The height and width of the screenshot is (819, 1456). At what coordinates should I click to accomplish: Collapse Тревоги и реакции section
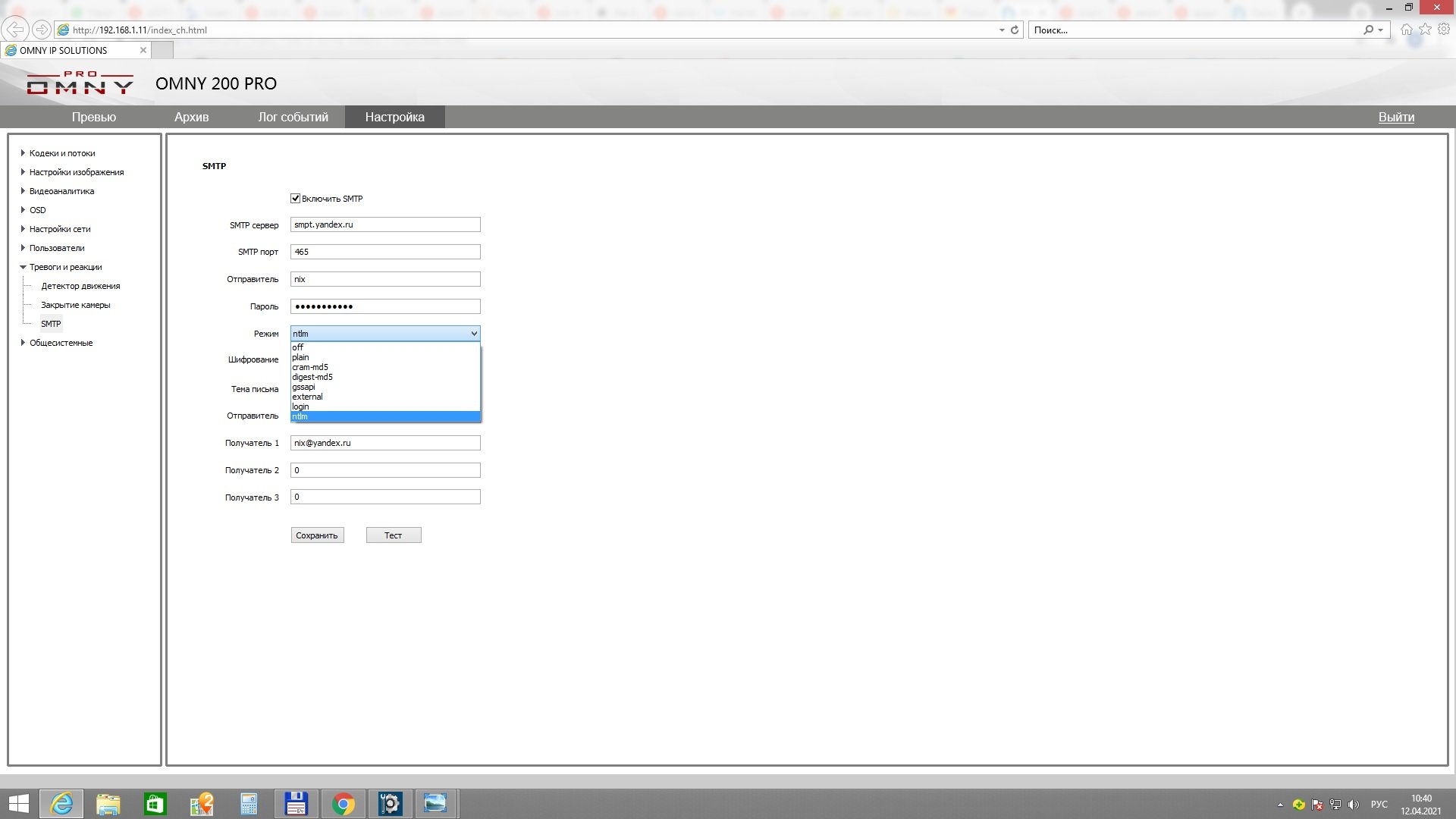[x=65, y=267]
